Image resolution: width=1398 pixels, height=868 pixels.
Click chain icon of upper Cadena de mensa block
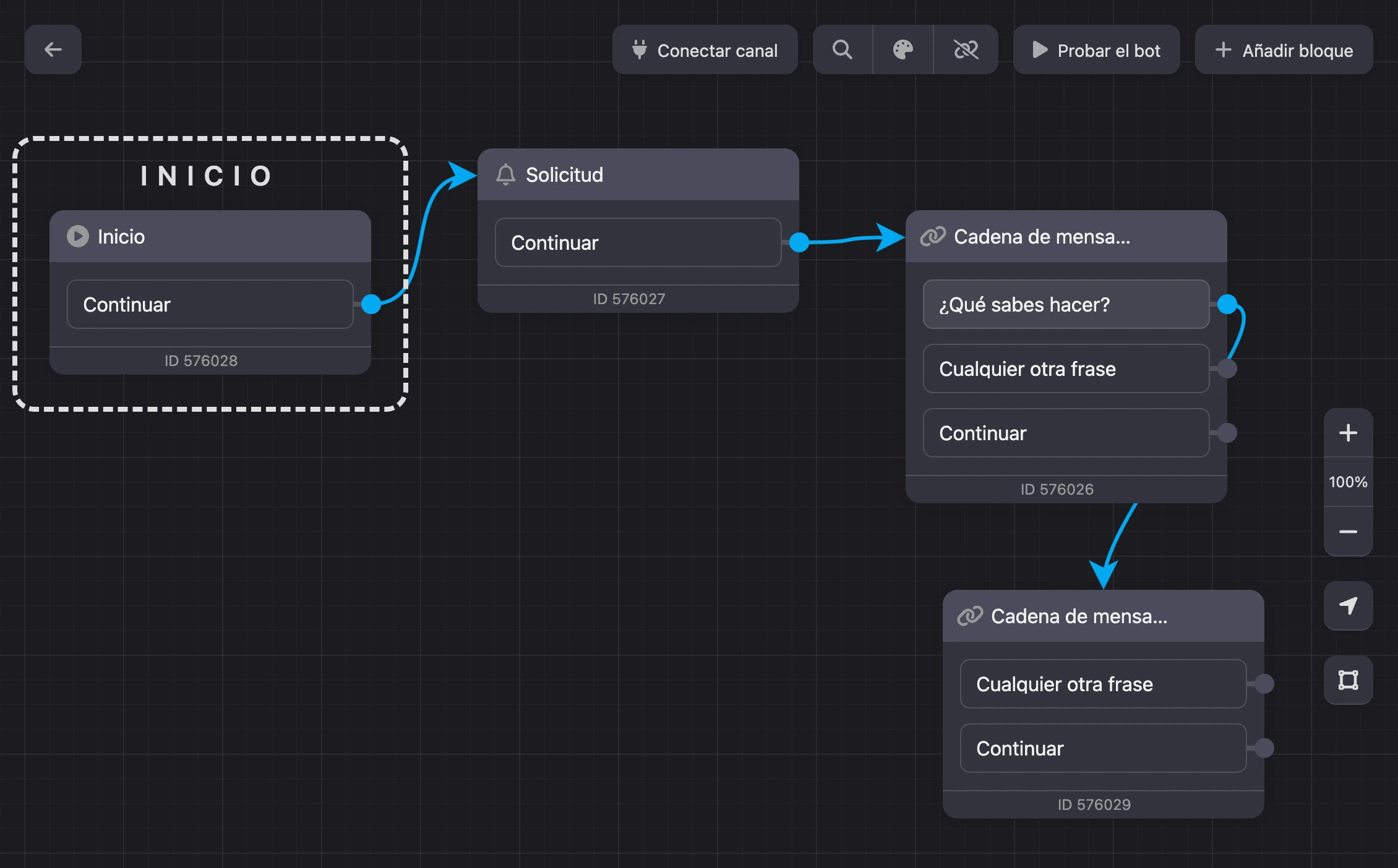(x=933, y=236)
